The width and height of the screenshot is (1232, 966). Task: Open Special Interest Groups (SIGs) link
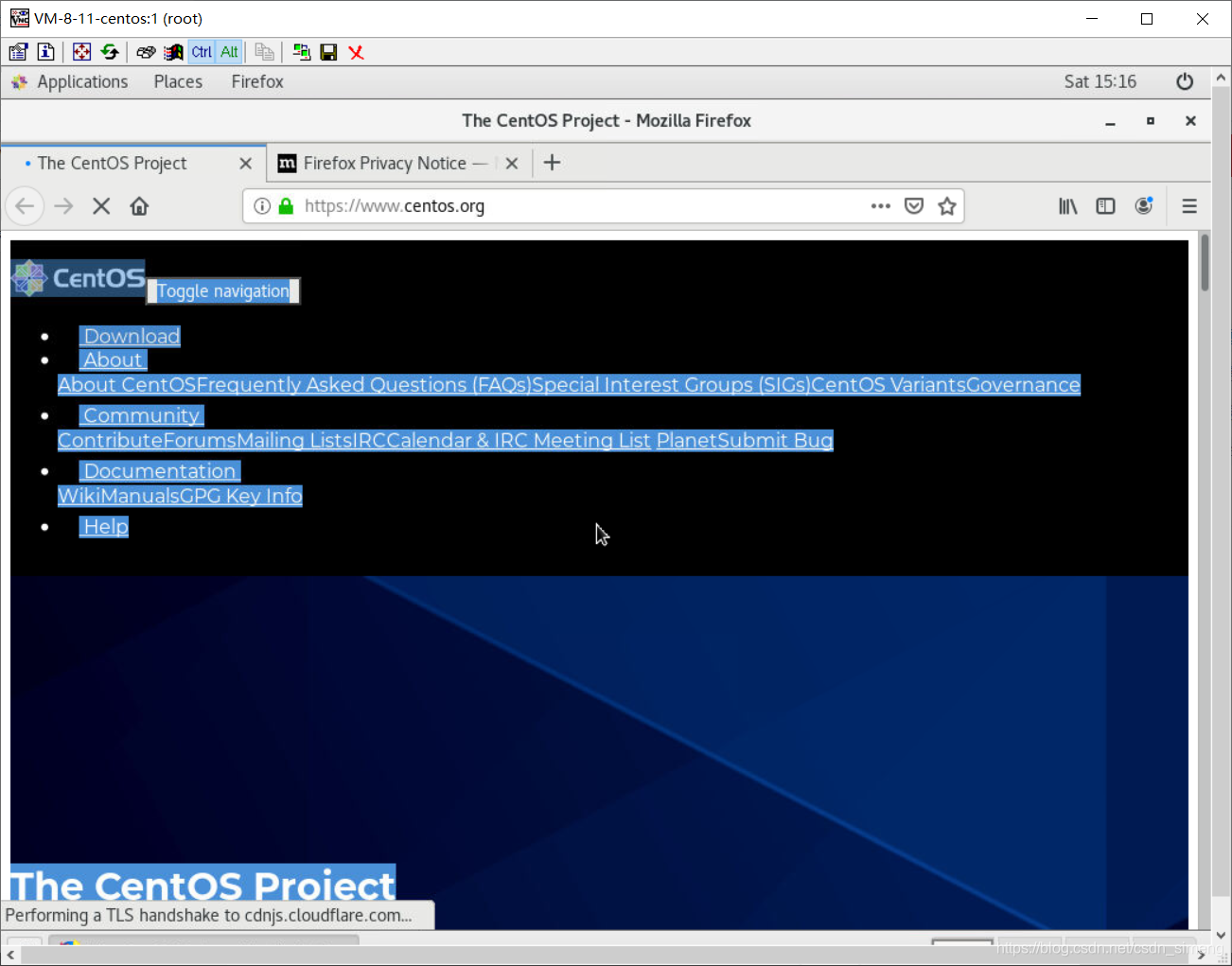click(672, 385)
